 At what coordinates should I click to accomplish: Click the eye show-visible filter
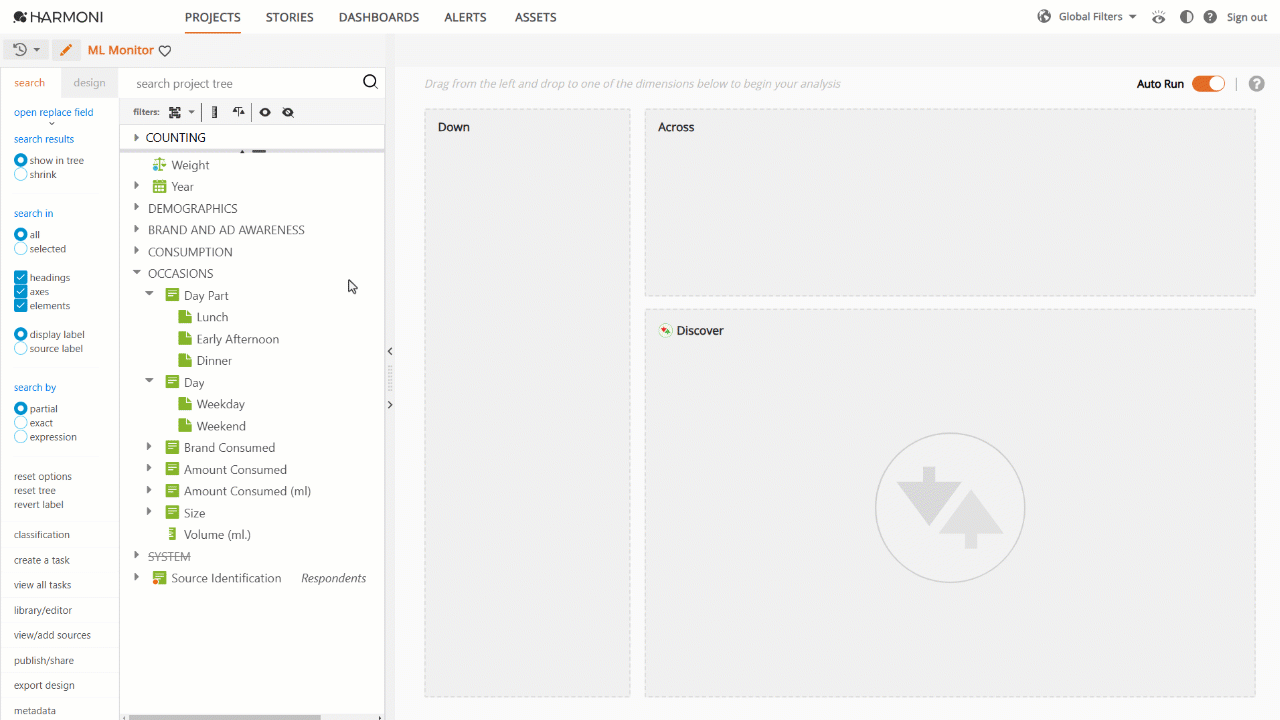click(265, 112)
